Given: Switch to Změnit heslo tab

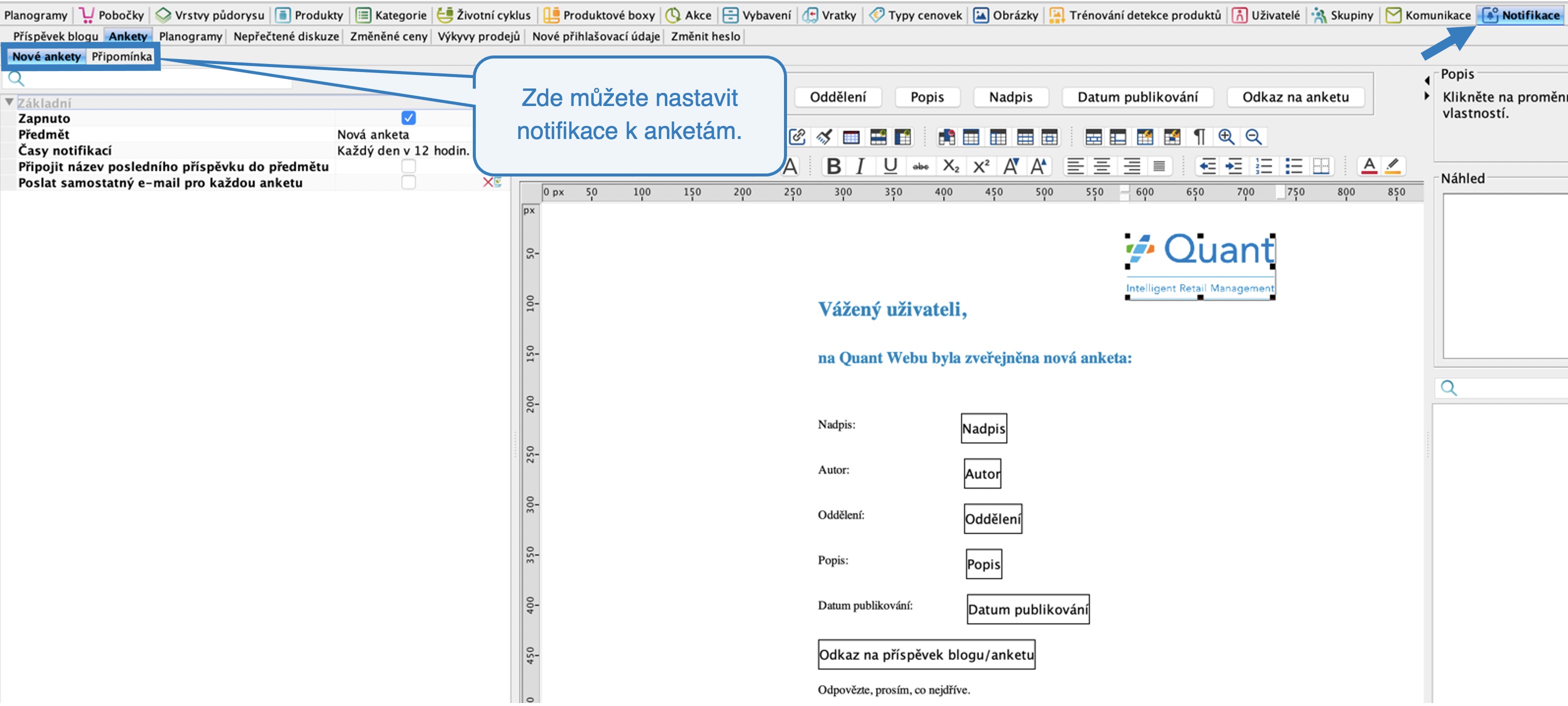Looking at the screenshot, I should 705,36.
